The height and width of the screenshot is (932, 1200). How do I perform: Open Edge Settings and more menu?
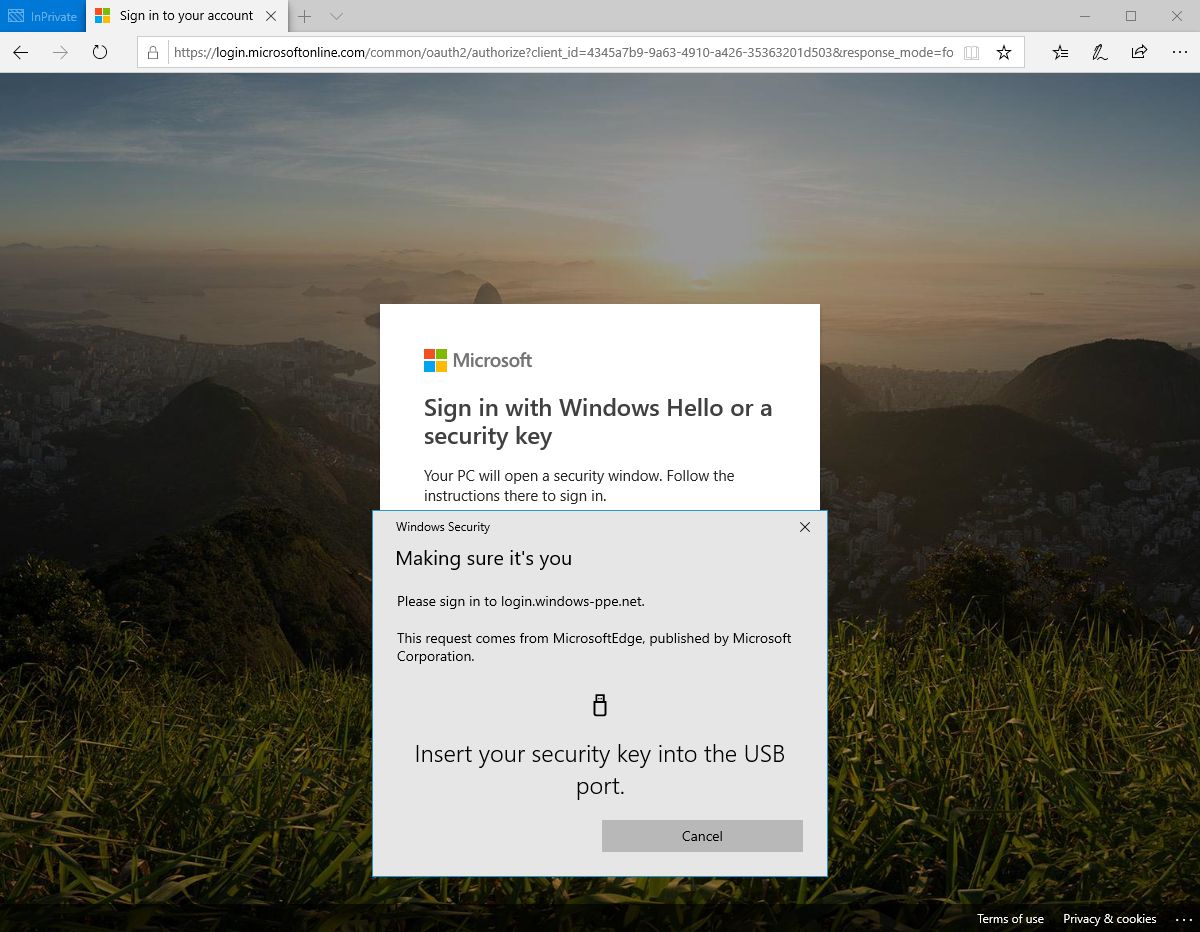1178,53
